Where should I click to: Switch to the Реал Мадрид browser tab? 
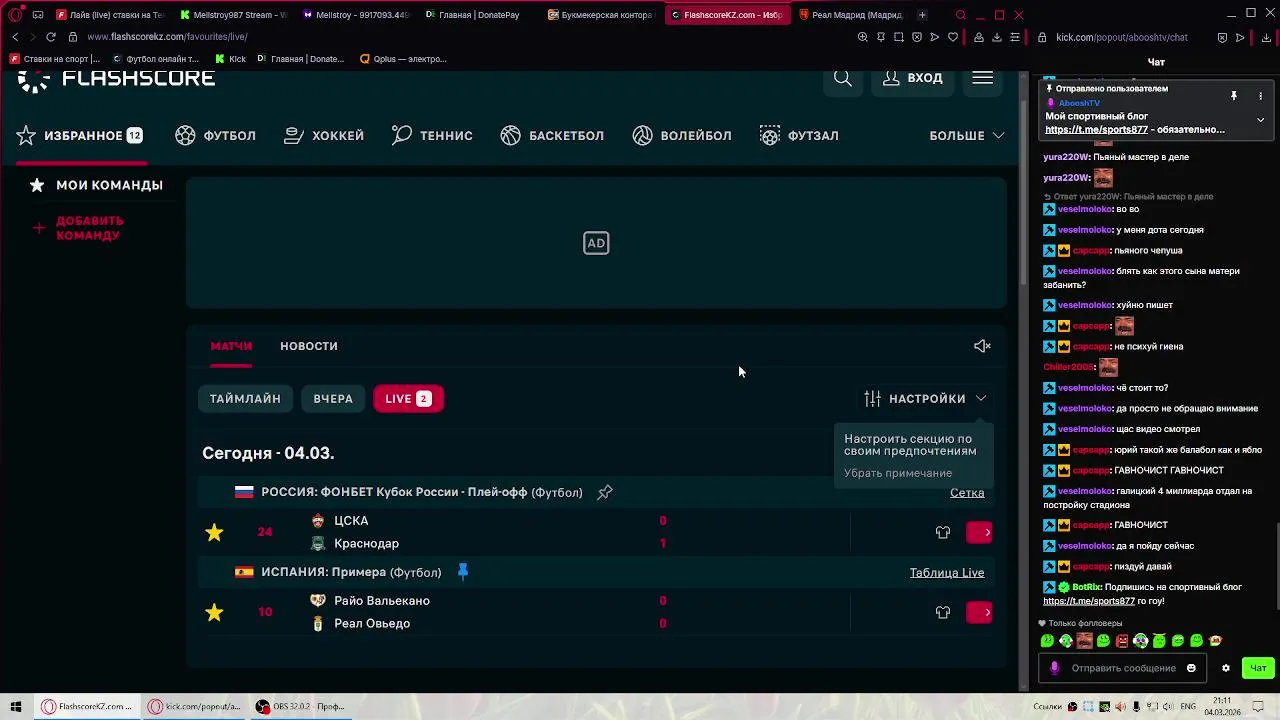(850, 15)
